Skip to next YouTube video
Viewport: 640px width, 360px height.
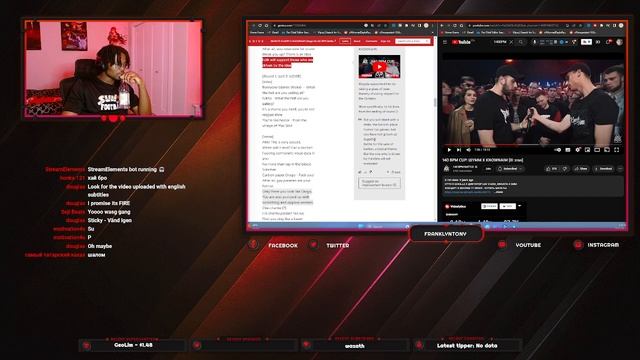click(x=458, y=150)
